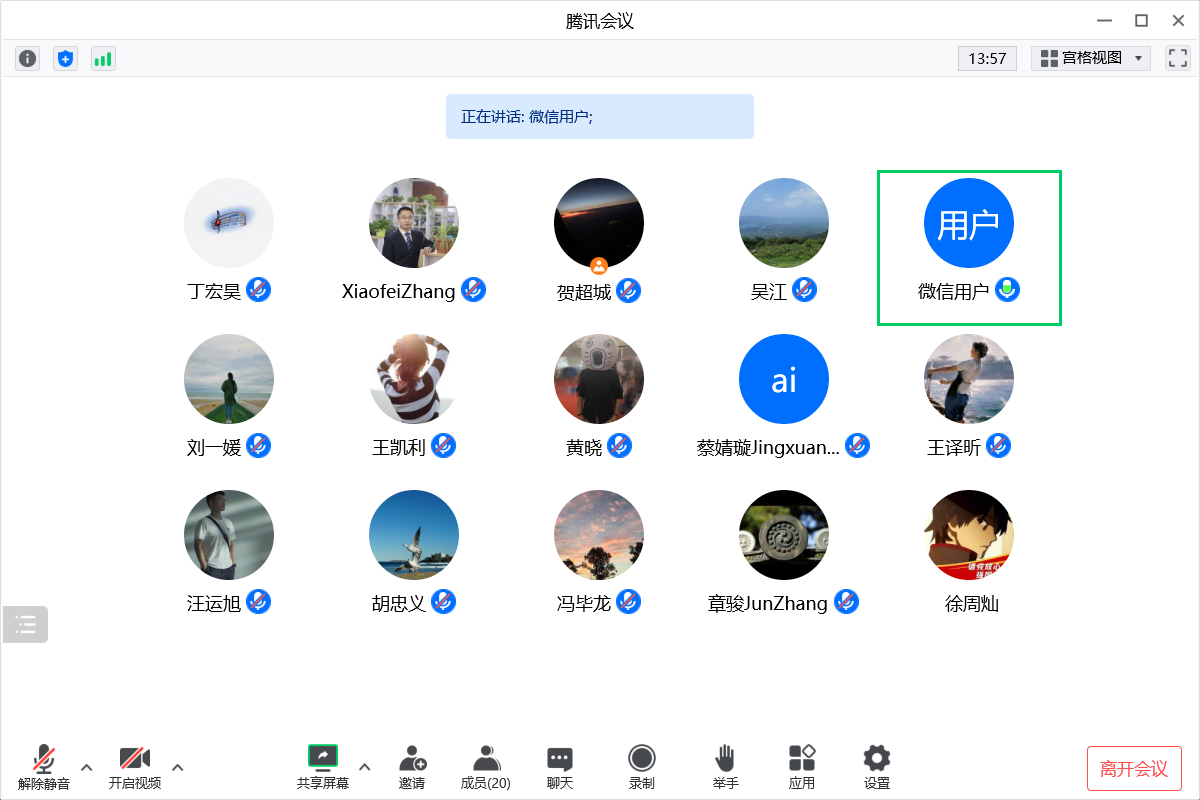Start recording with 录制 button
1200x800 pixels.
tap(642, 767)
